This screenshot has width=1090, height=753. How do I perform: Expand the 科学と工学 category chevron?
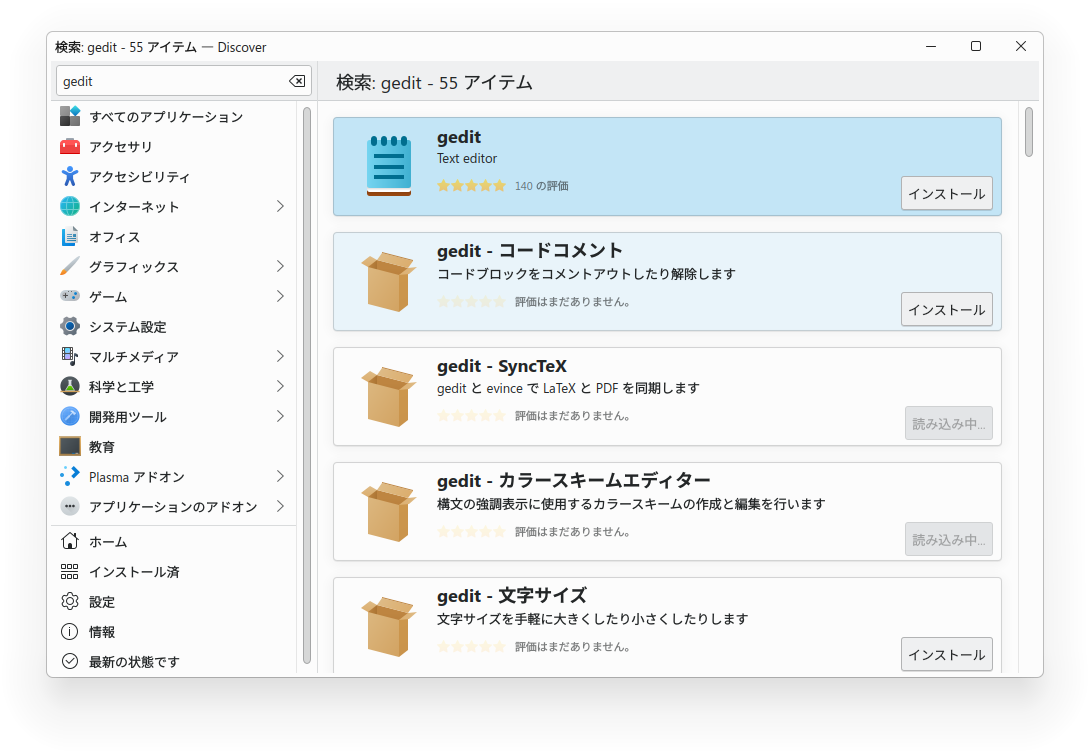280,386
